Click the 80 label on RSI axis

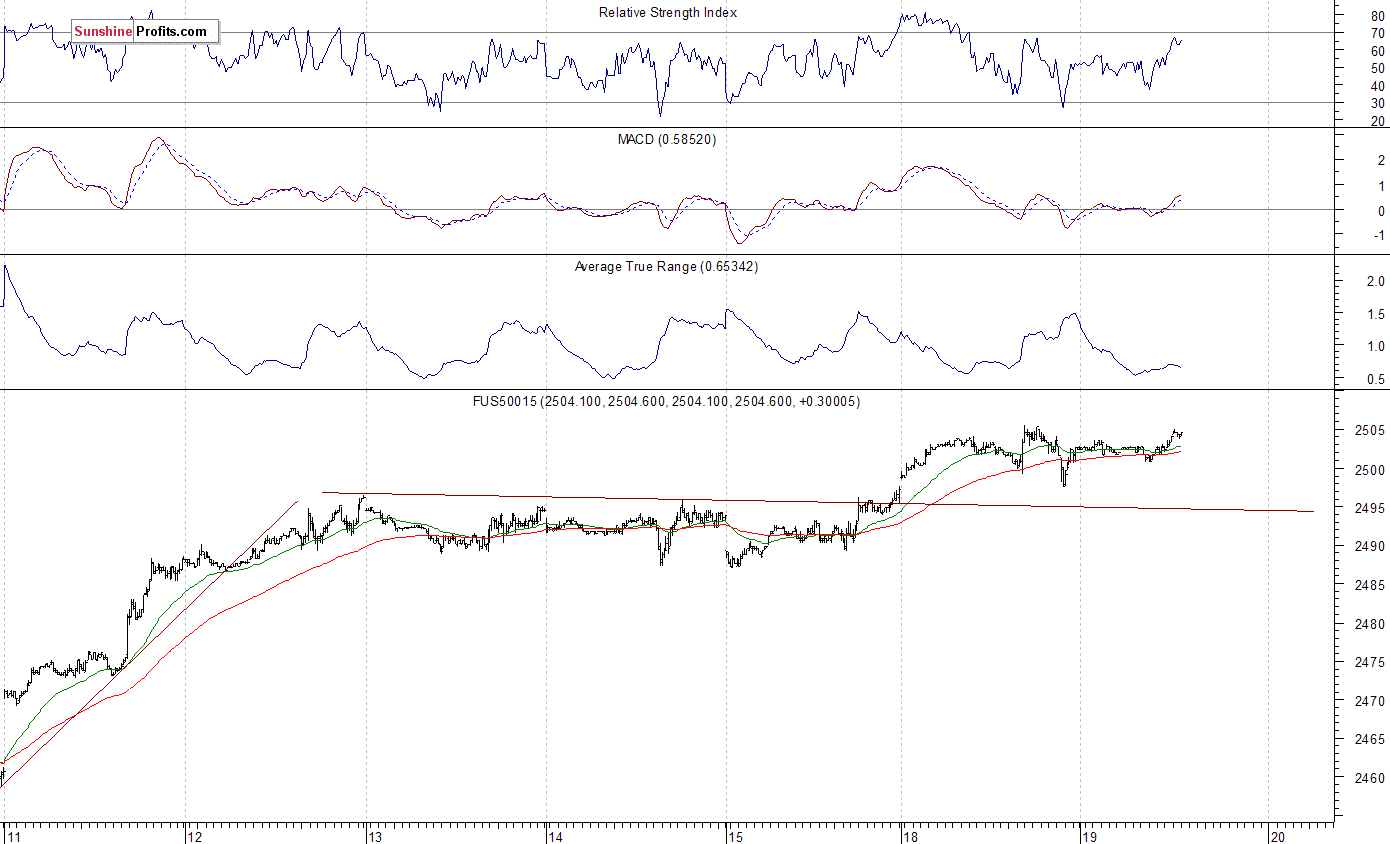1377,15
